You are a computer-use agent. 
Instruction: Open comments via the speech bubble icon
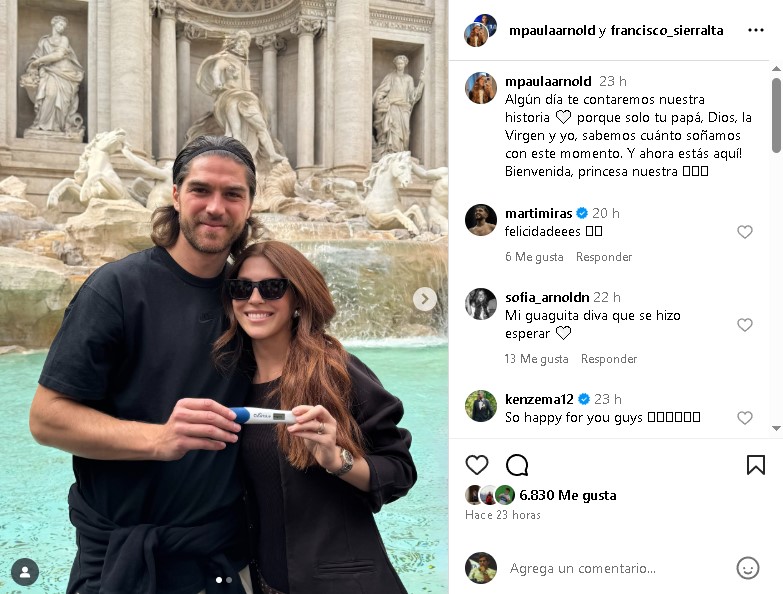tap(517, 465)
